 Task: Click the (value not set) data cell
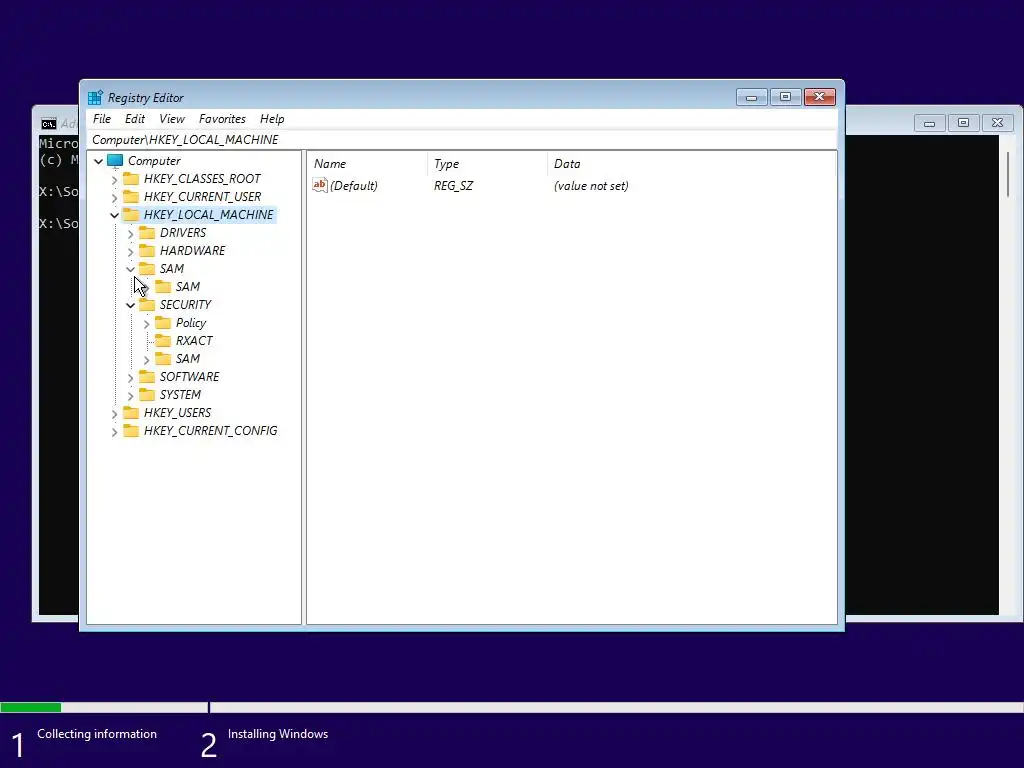click(591, 185)
